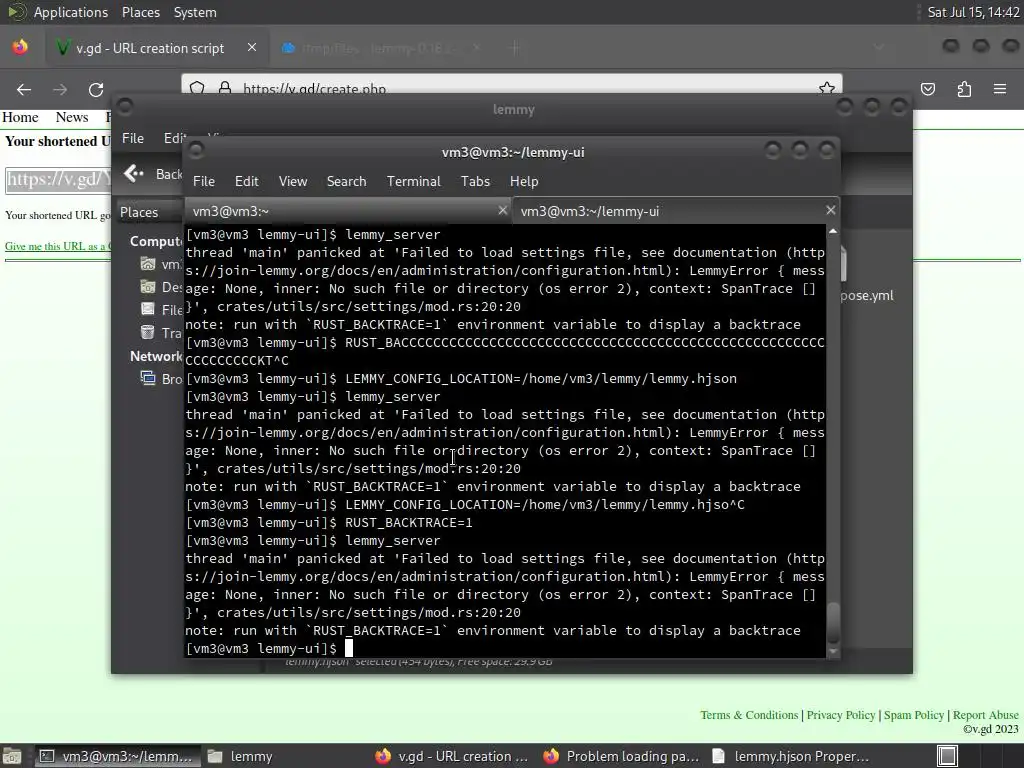
Task: Click Report Abuse link
Action: [x=985, y=715]
